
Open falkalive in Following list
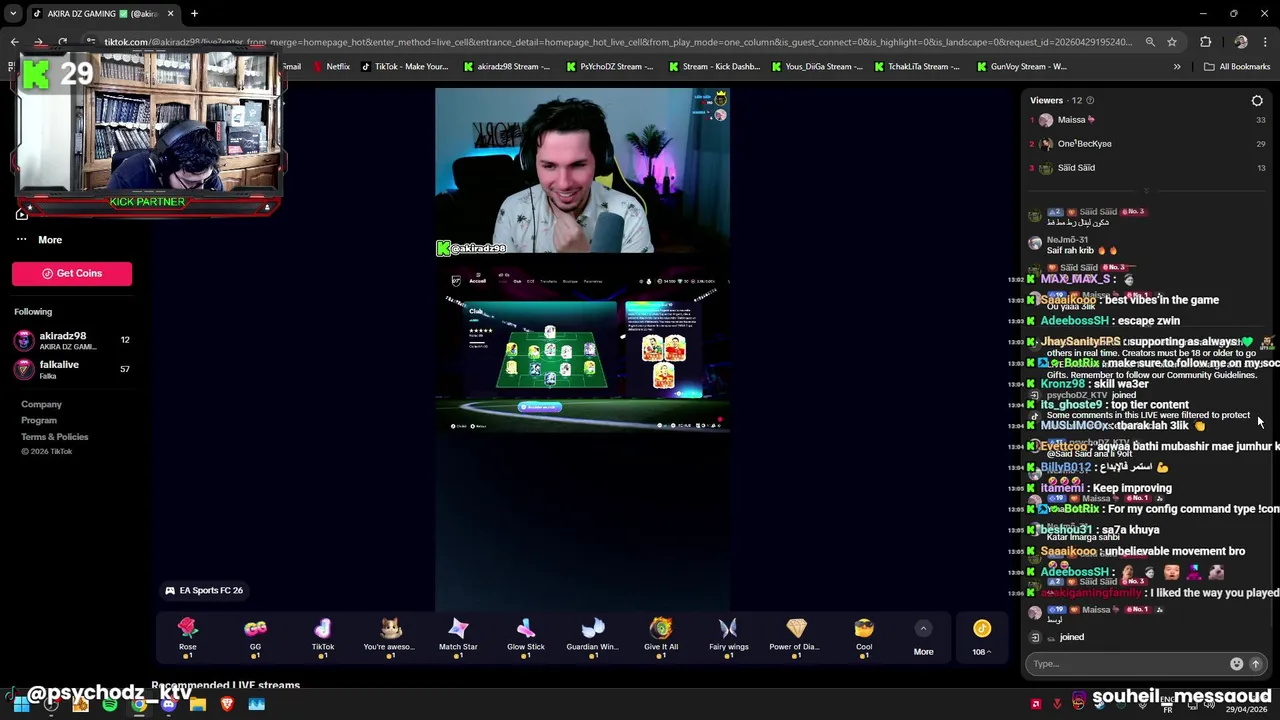point(70,369)
